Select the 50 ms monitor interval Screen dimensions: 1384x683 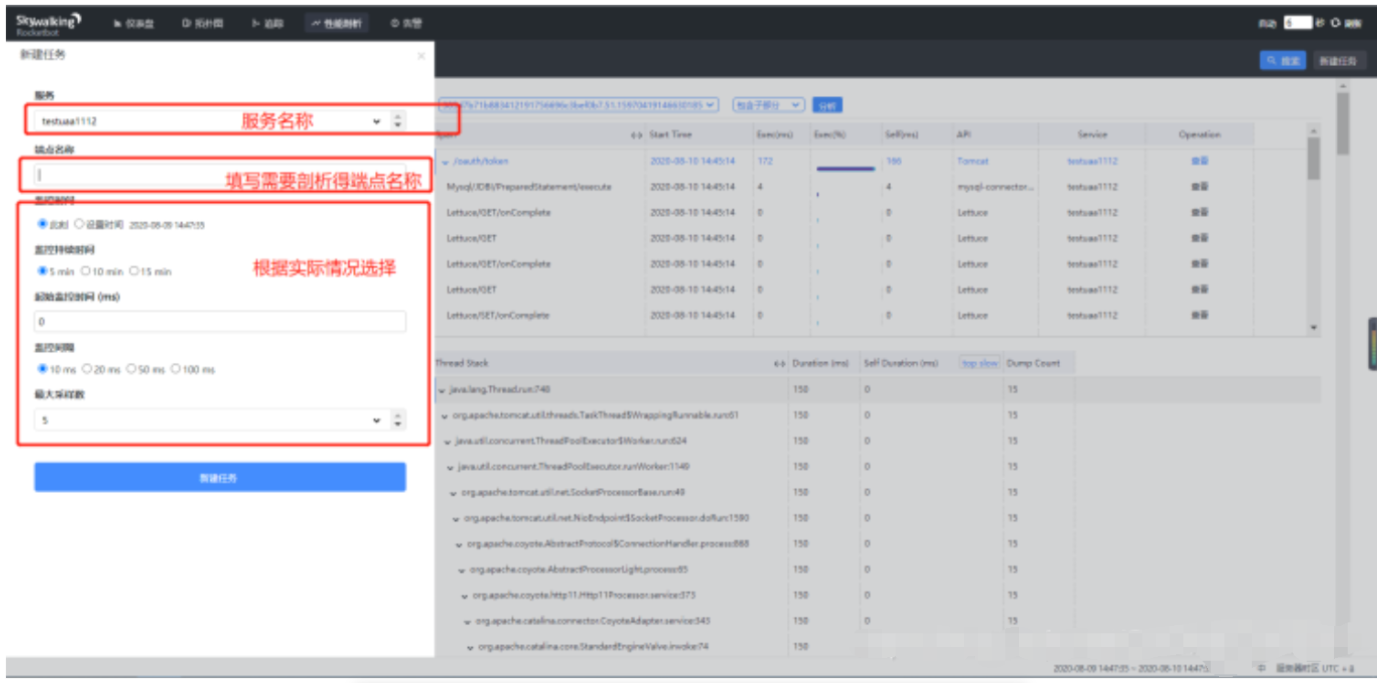coord(131,368)
